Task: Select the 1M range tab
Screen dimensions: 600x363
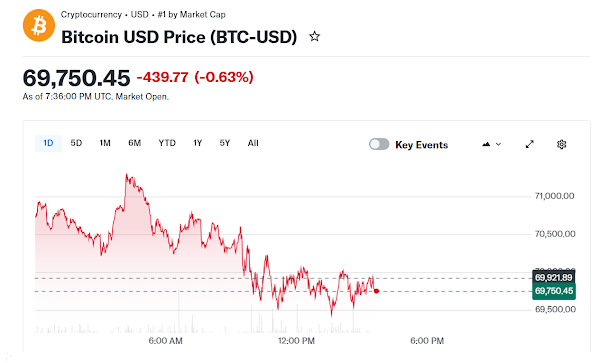Action: [105, 143]
